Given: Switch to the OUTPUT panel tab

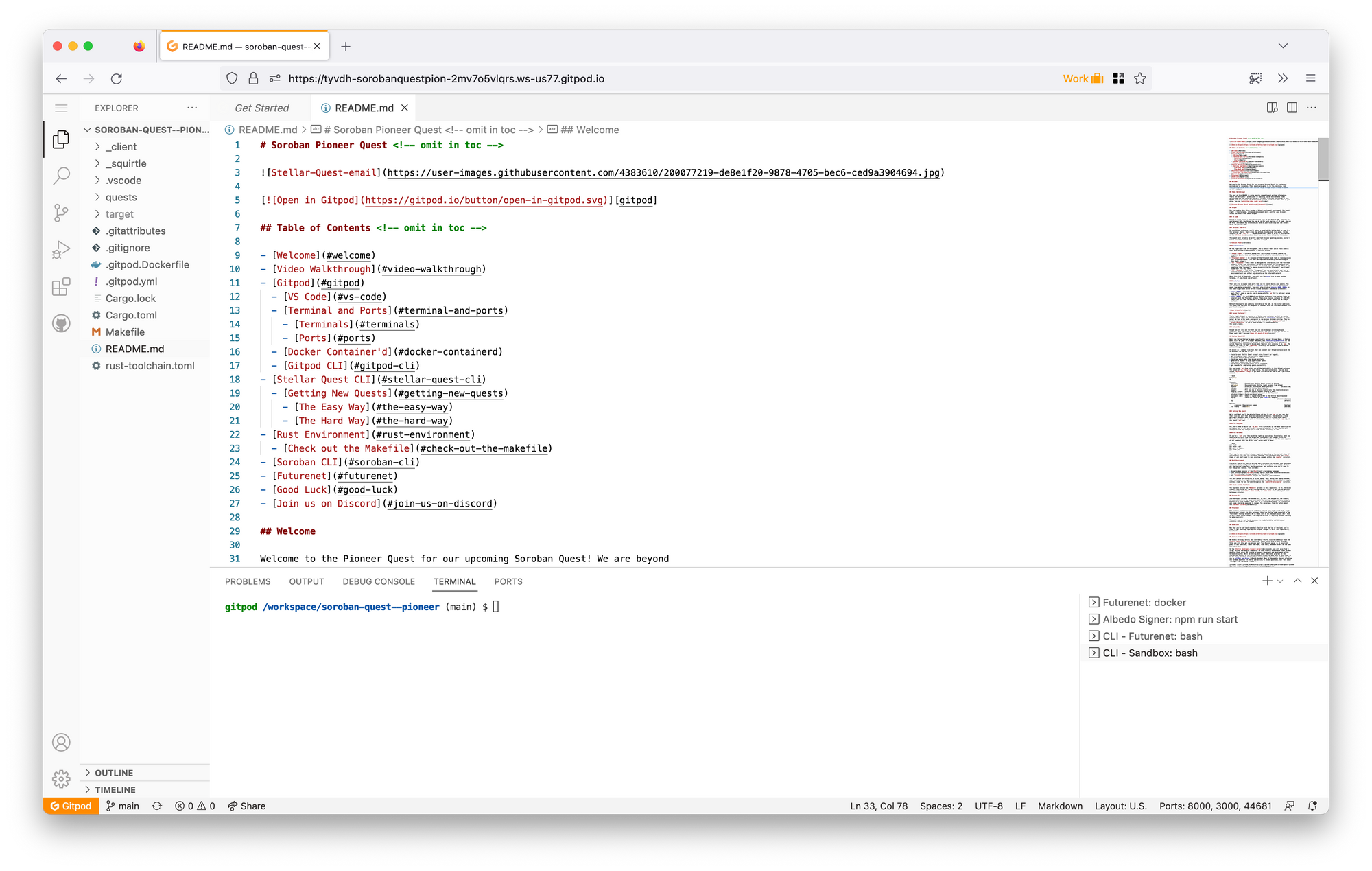Looking at the screenshot, I should pos(307,581).
